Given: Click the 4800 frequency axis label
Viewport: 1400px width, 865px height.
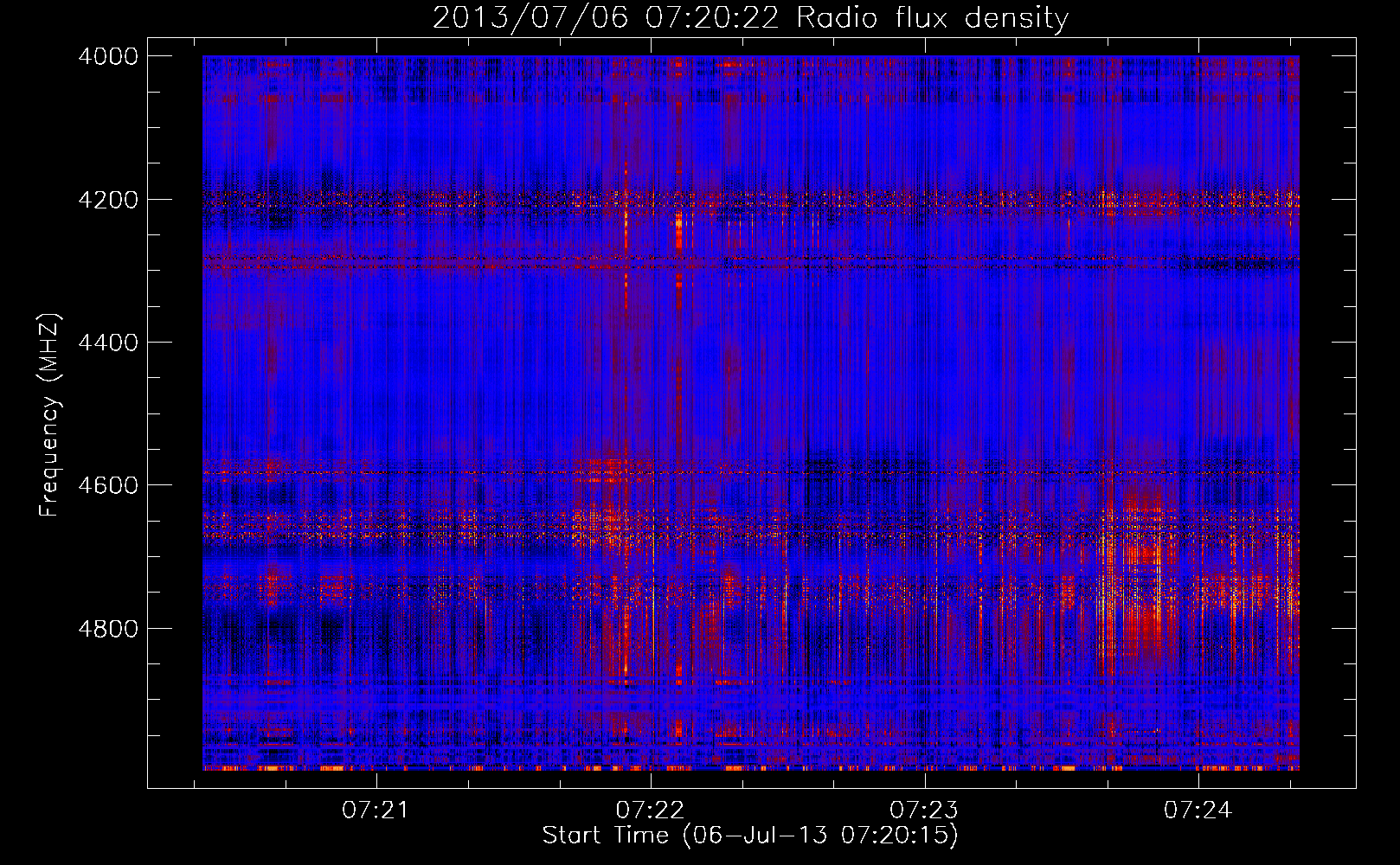Looking at the screenshot, I should click(x=108, y=629).
